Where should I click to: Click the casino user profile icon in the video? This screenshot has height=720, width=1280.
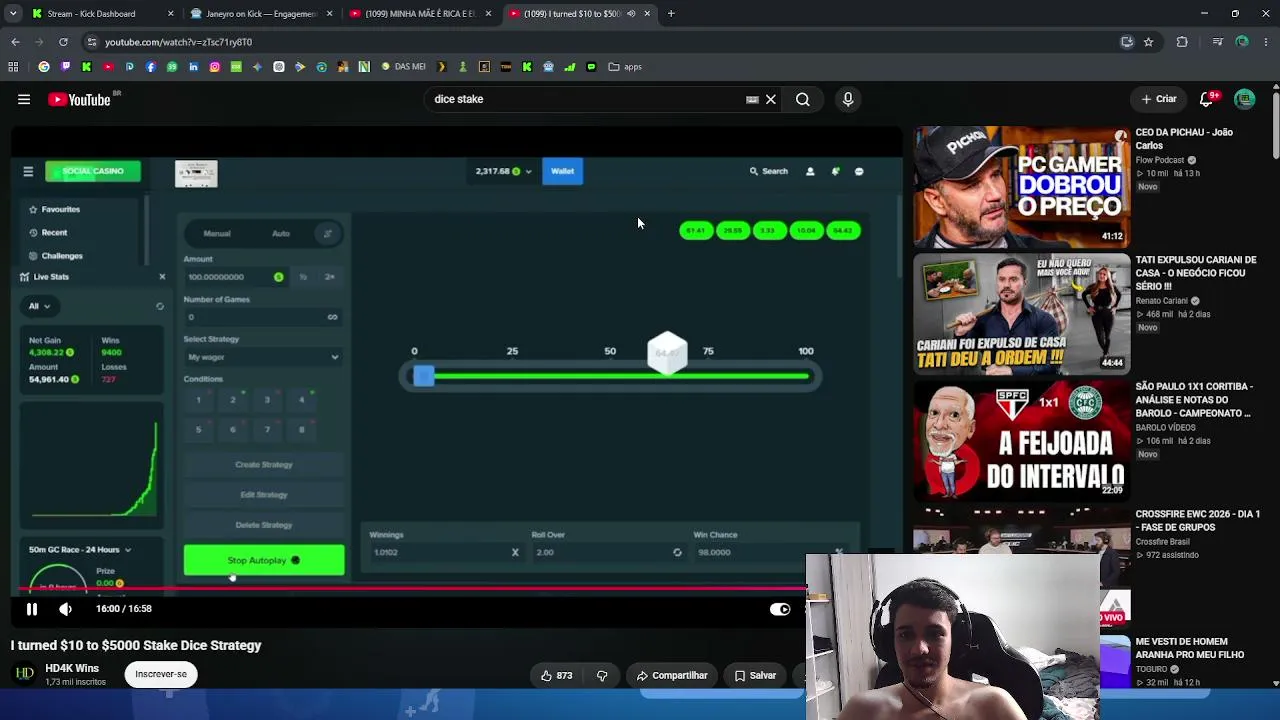[810, 172]
